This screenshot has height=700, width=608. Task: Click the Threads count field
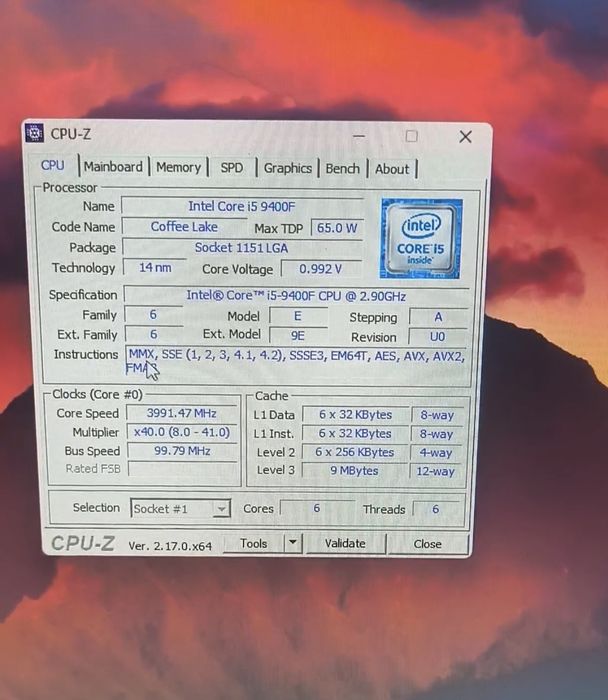pos(436,508)
